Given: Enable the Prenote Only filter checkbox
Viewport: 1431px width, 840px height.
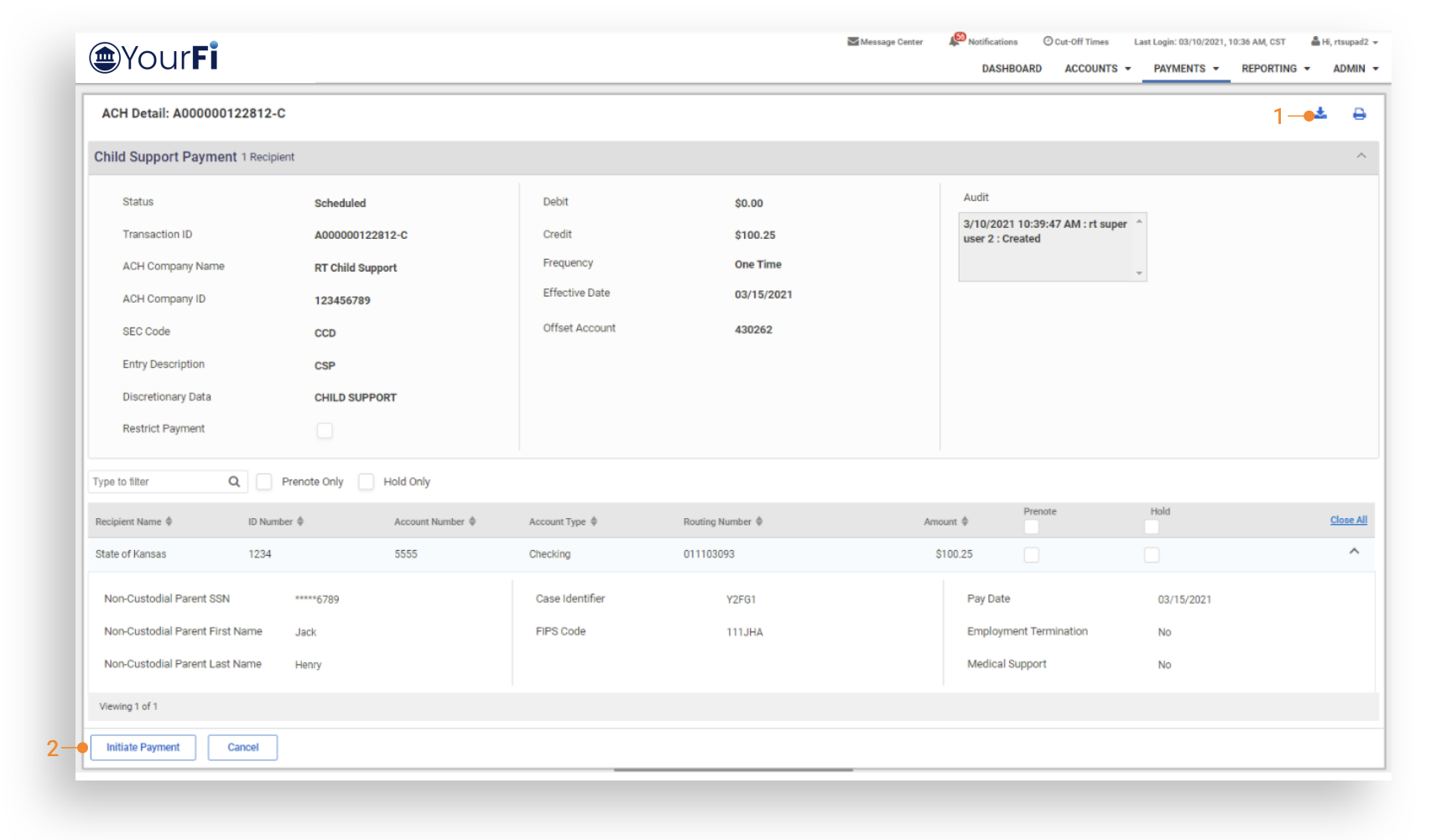Looking at the screenshot, I should pos(264,481).
